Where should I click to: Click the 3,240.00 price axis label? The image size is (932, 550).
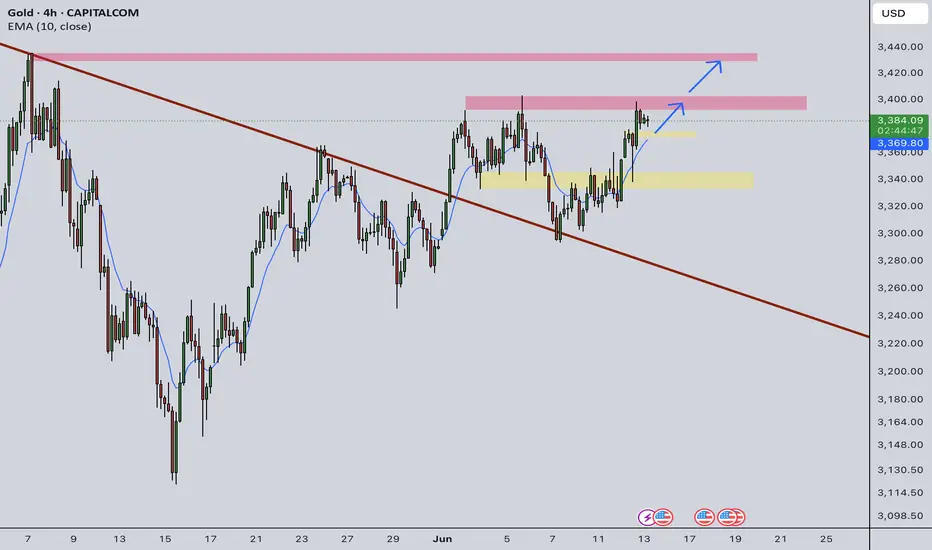click(x=900, y=316)
